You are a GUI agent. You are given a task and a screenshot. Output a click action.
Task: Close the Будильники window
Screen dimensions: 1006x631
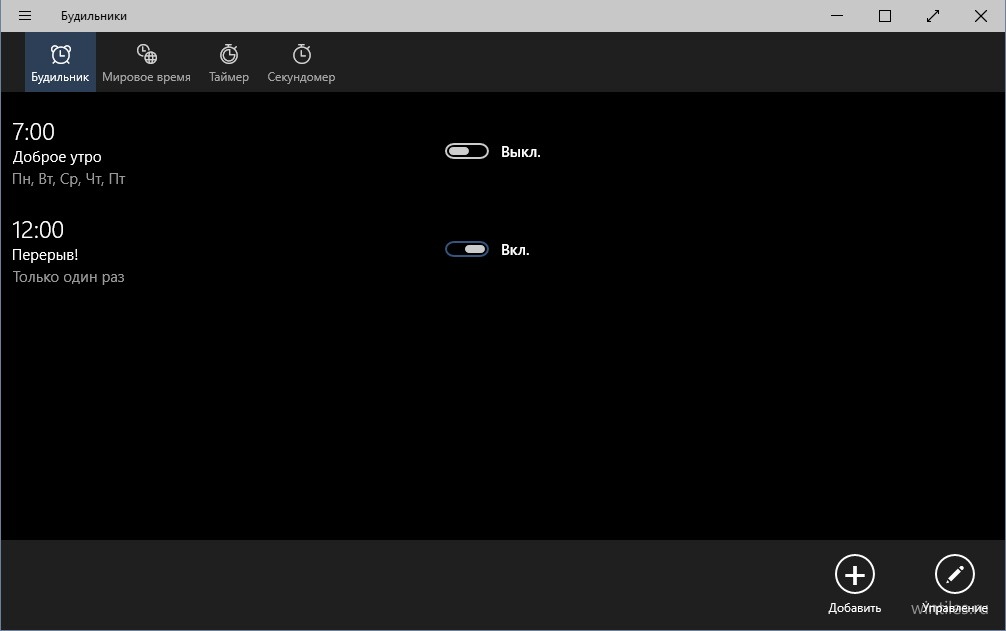pyautogui.click(x=981, y=16)
